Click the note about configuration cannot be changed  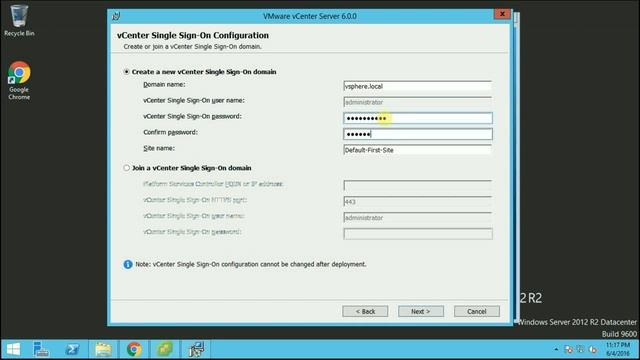point(251,264)
